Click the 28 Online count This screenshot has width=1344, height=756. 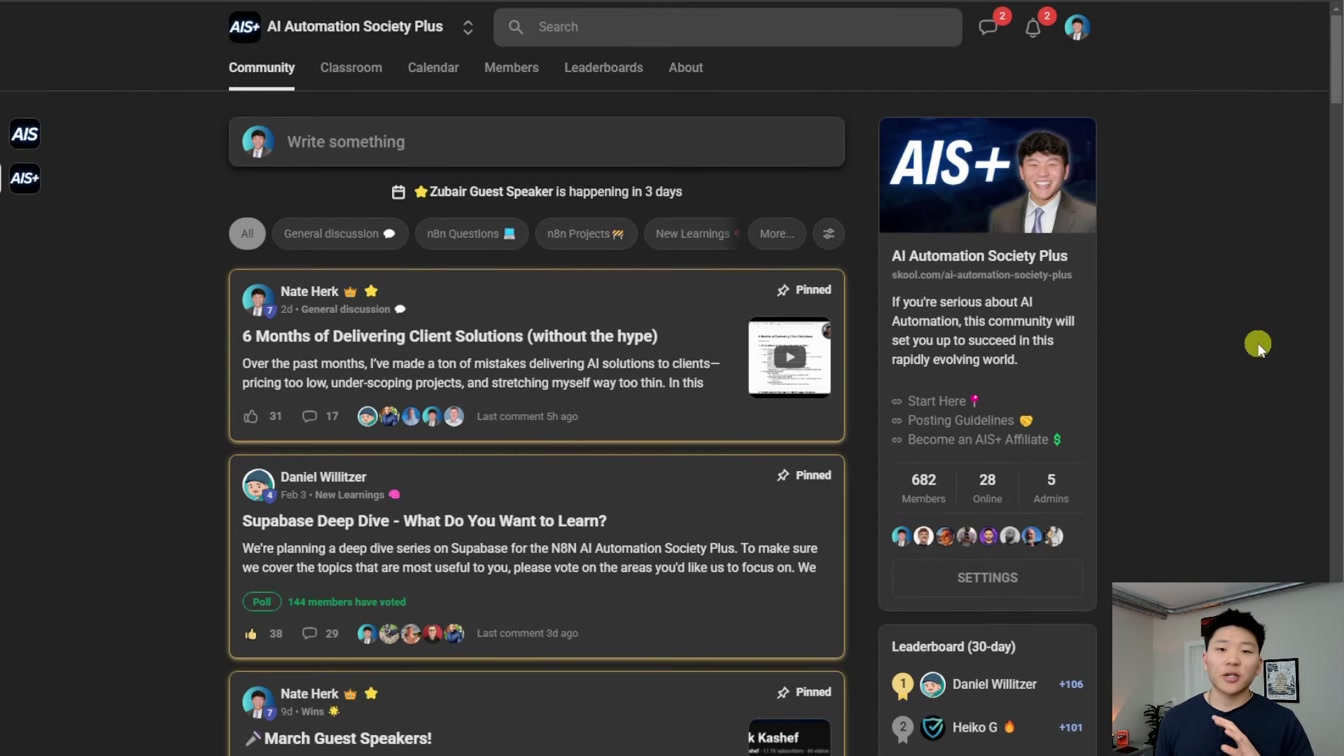(x=987, y=488)
